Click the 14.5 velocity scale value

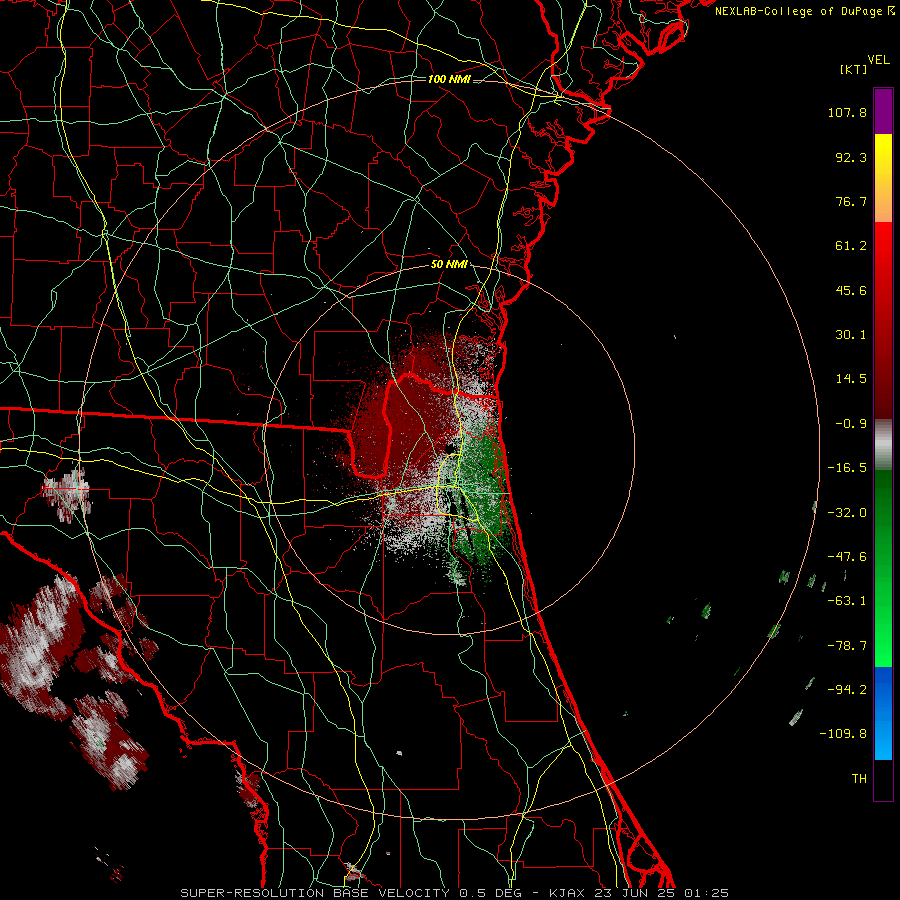pos(851,379)
